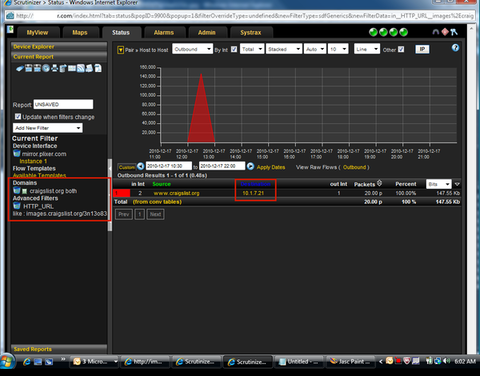
Task: Open the Outbound direction dropdown
Action: click(192, 49)
